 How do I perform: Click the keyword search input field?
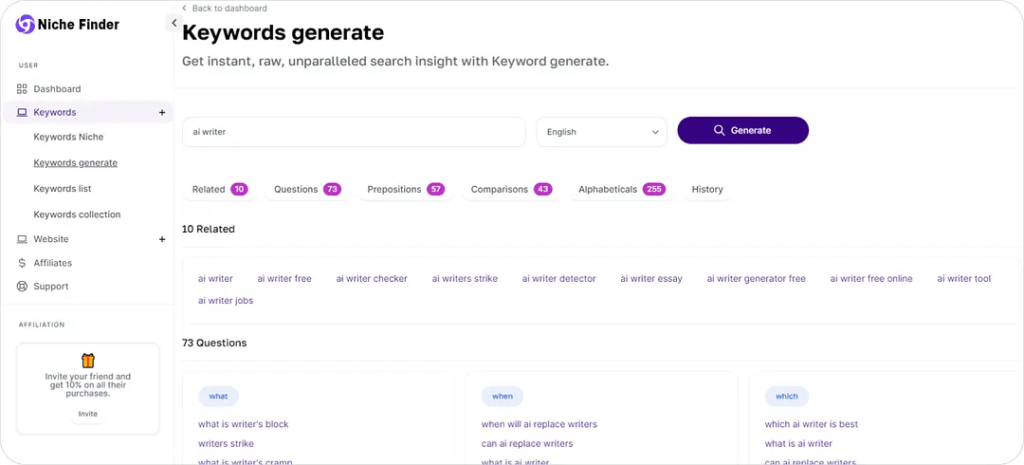tap(353, 131)
